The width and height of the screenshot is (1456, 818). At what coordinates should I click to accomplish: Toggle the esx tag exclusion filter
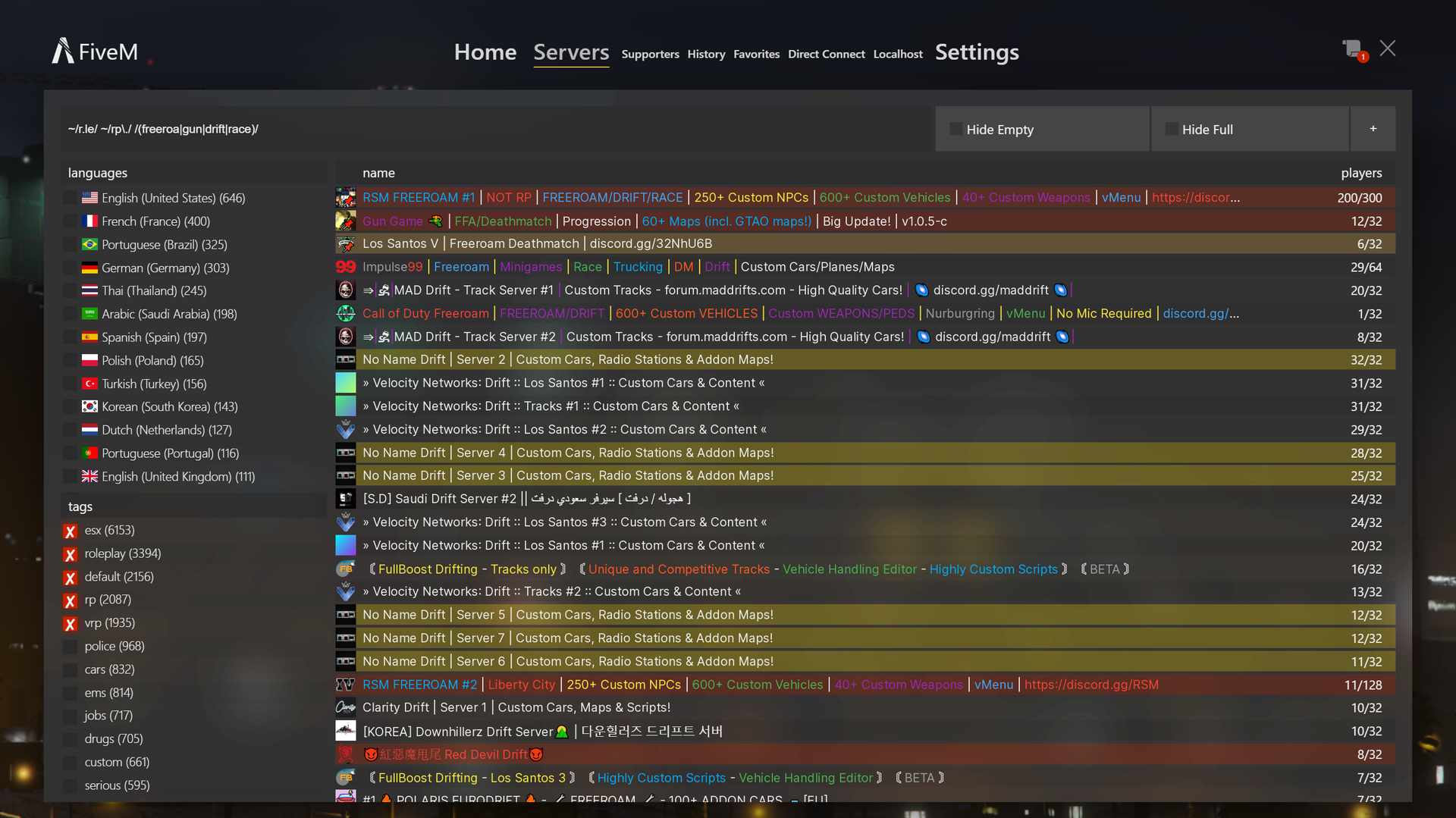71,531
